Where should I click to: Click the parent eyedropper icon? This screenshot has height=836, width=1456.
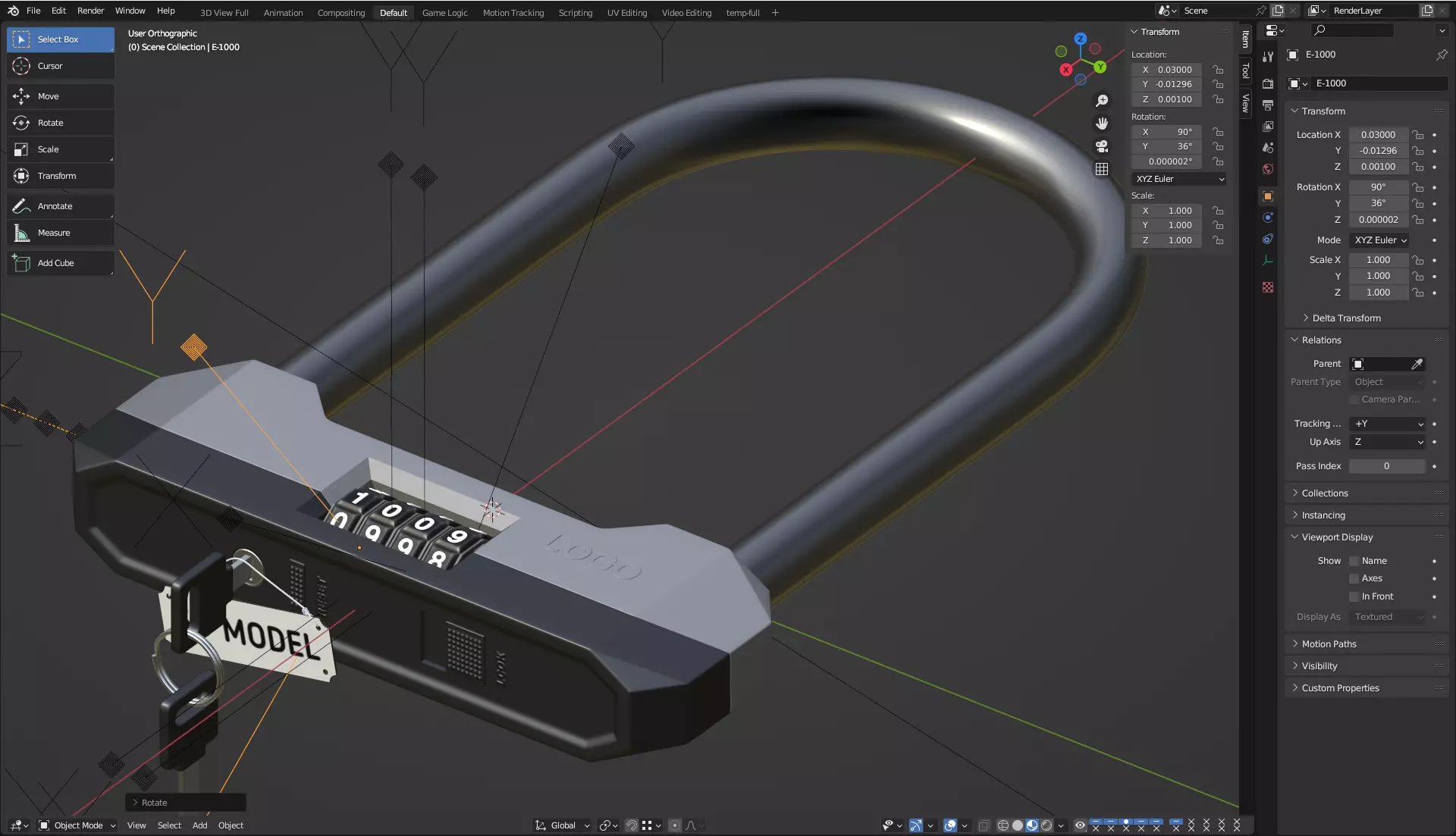[1417, 364]
